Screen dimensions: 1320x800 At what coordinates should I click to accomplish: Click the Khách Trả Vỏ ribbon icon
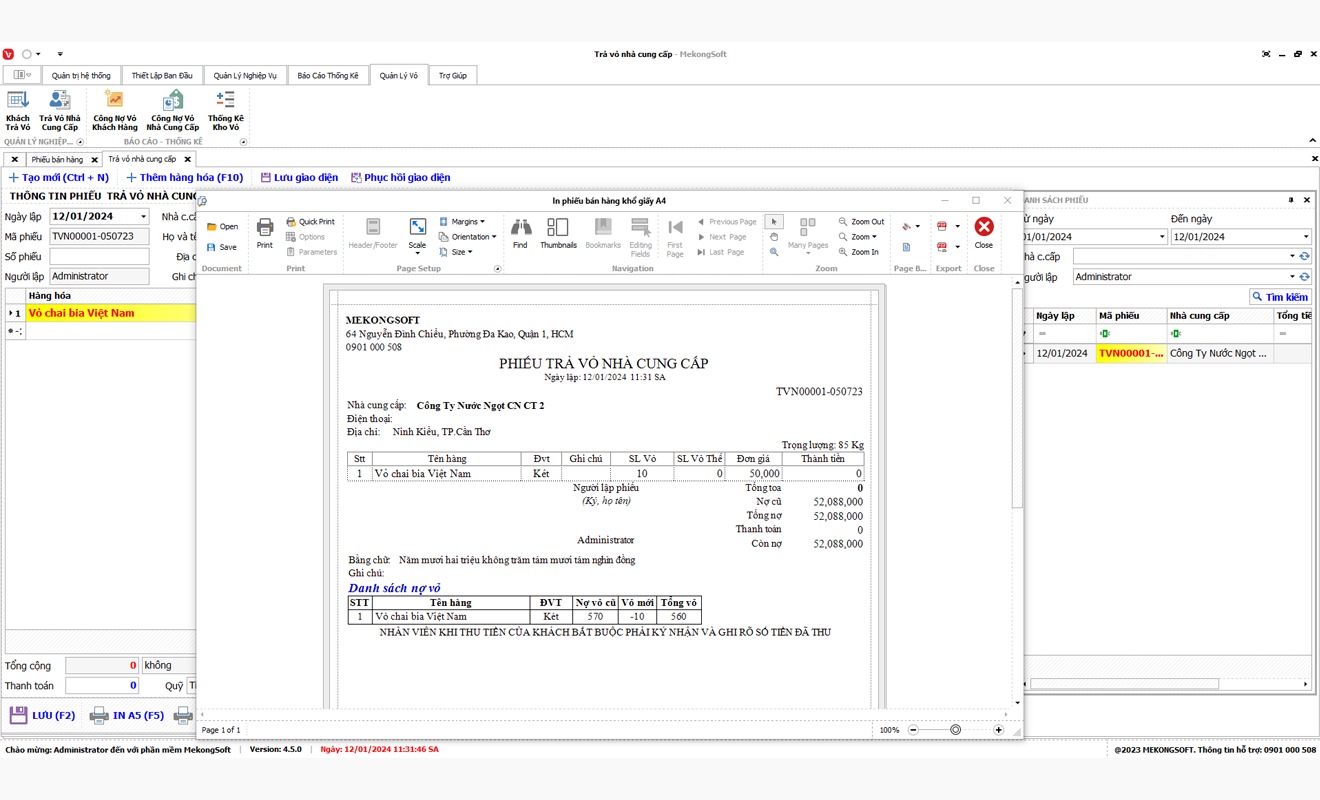(x=18, y=110)
